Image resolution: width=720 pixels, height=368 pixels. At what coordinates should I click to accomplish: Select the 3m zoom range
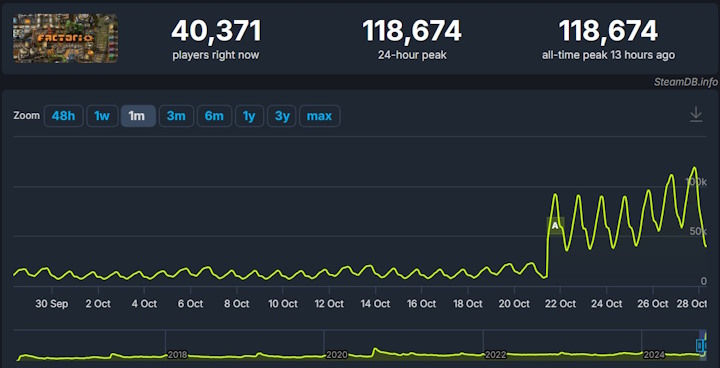tap(176, 116)
